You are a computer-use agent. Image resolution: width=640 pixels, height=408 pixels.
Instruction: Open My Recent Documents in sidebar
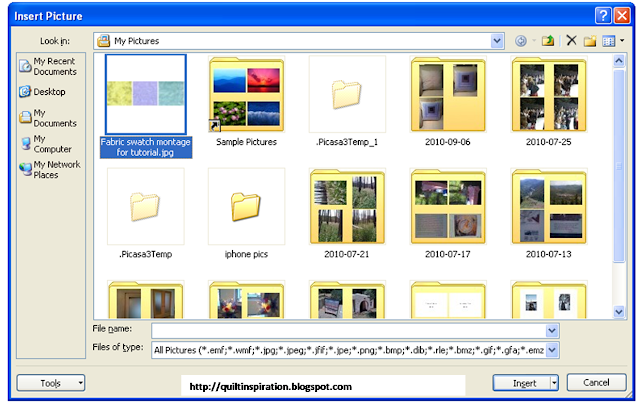49,66
